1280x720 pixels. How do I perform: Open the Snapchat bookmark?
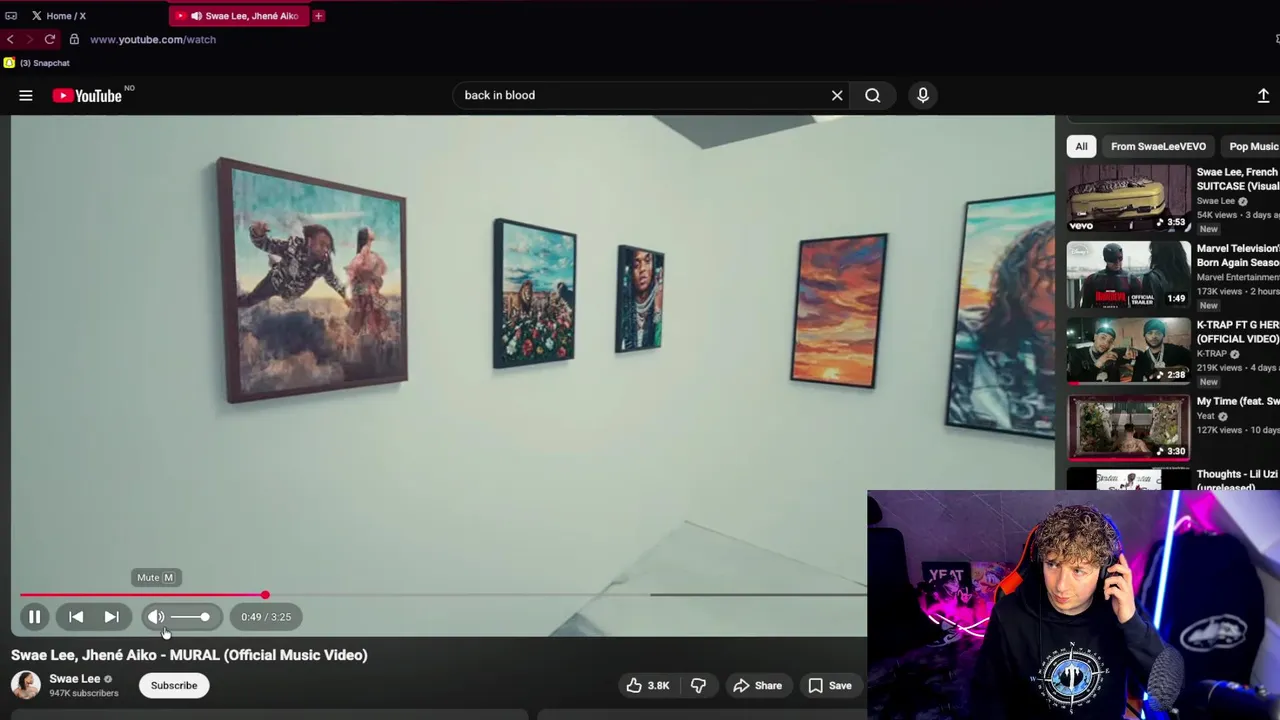[x=37, y=63]
